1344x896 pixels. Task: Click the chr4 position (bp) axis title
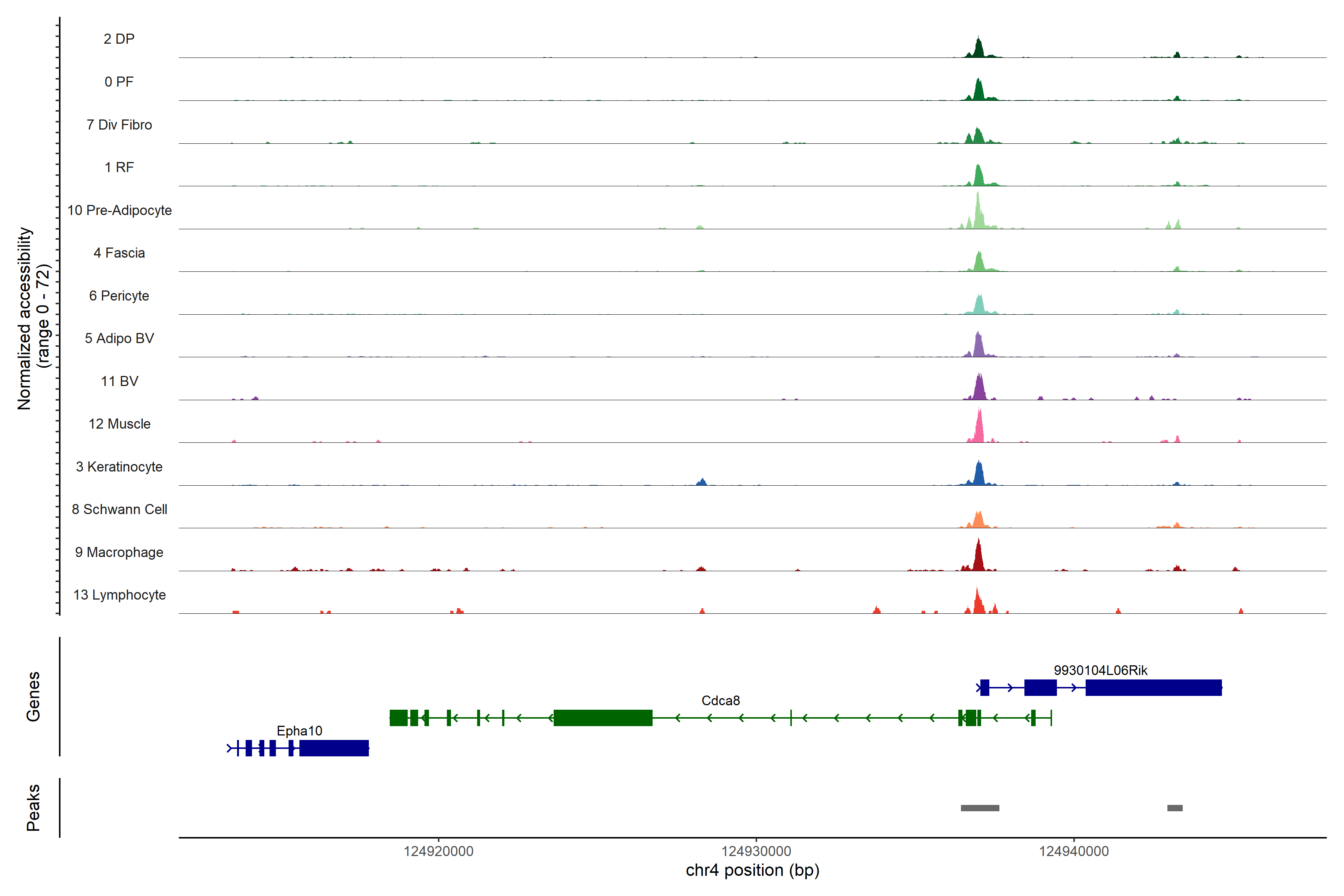click(752, 870)
